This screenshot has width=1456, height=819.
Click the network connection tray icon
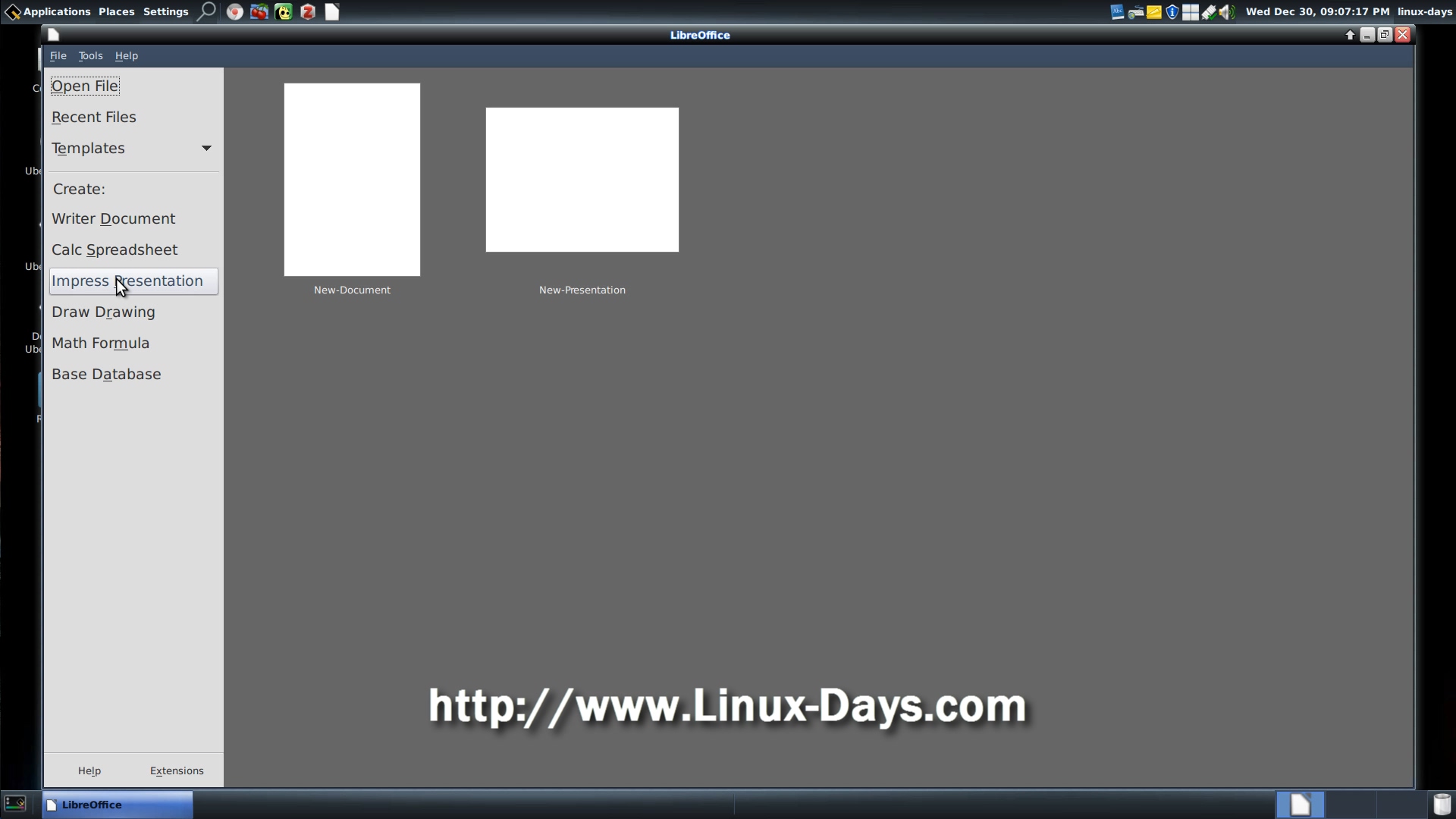[x=1209, y=11]
